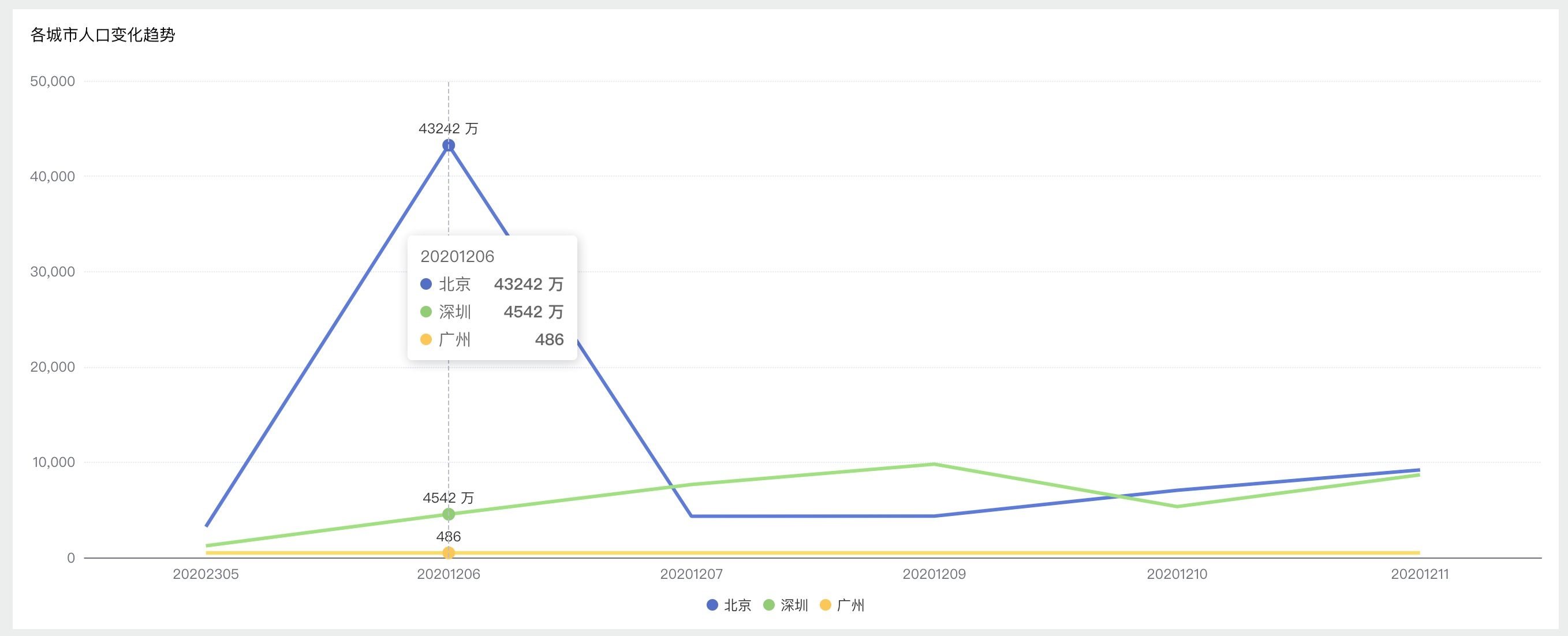
Task: Click the yellow 广州 data point marker on the axis
Action: 449,553
